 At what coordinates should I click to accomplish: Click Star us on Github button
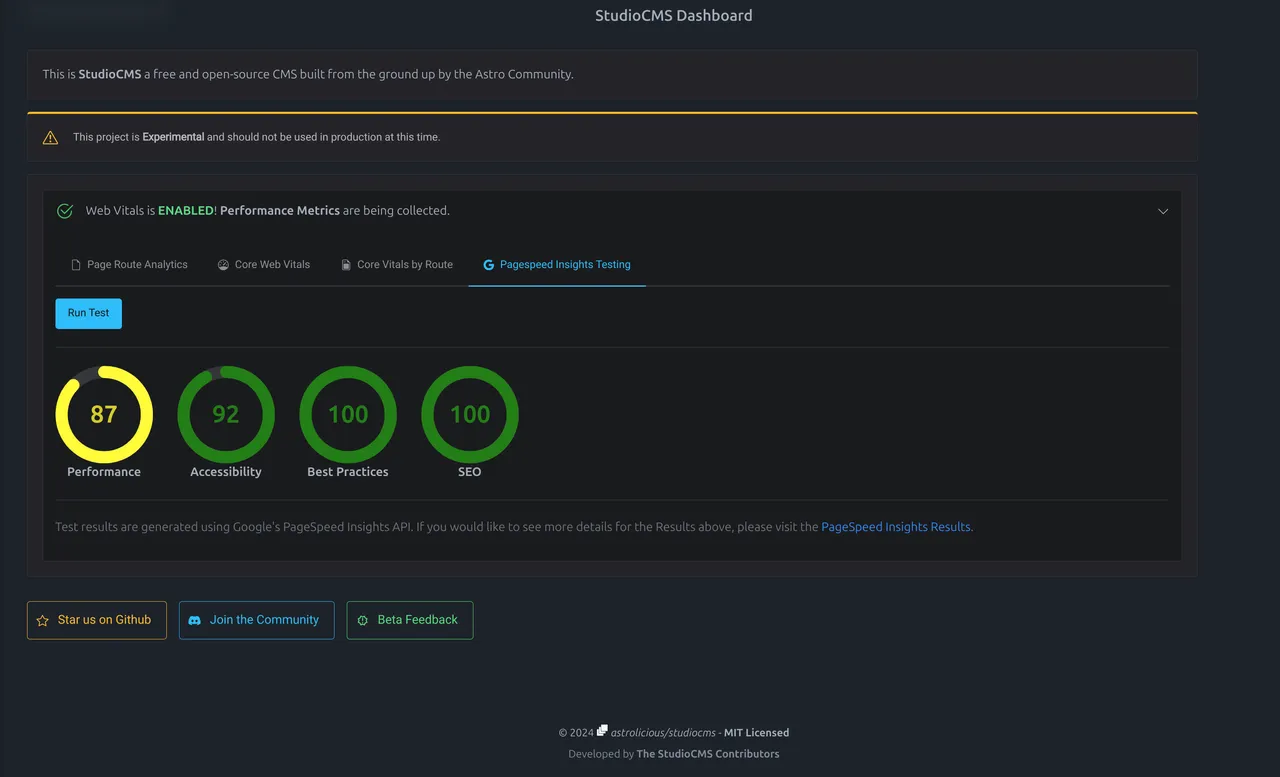click(x=97, y=620)
